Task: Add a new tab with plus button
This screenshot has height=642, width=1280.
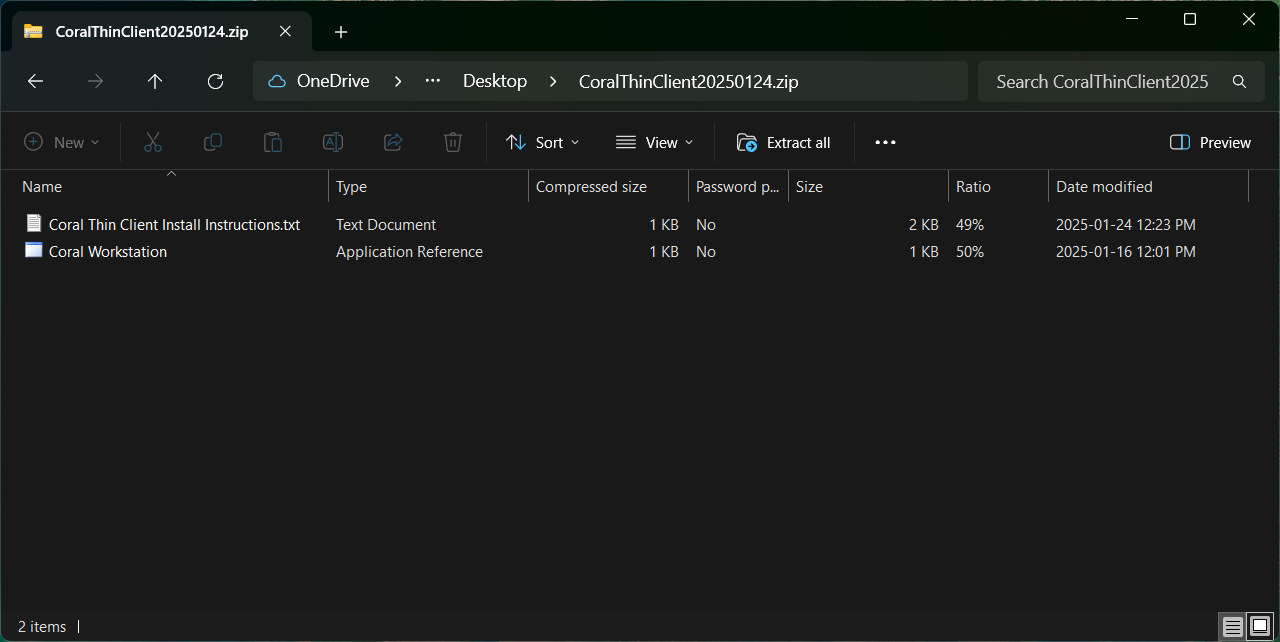Action: tap(341, 32)
